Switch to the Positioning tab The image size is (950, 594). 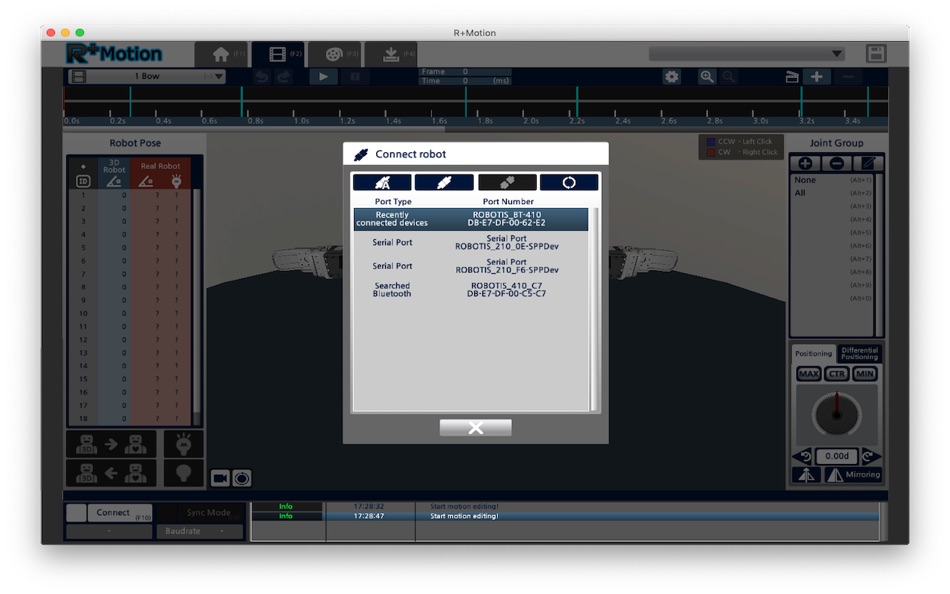coord(813,353)
